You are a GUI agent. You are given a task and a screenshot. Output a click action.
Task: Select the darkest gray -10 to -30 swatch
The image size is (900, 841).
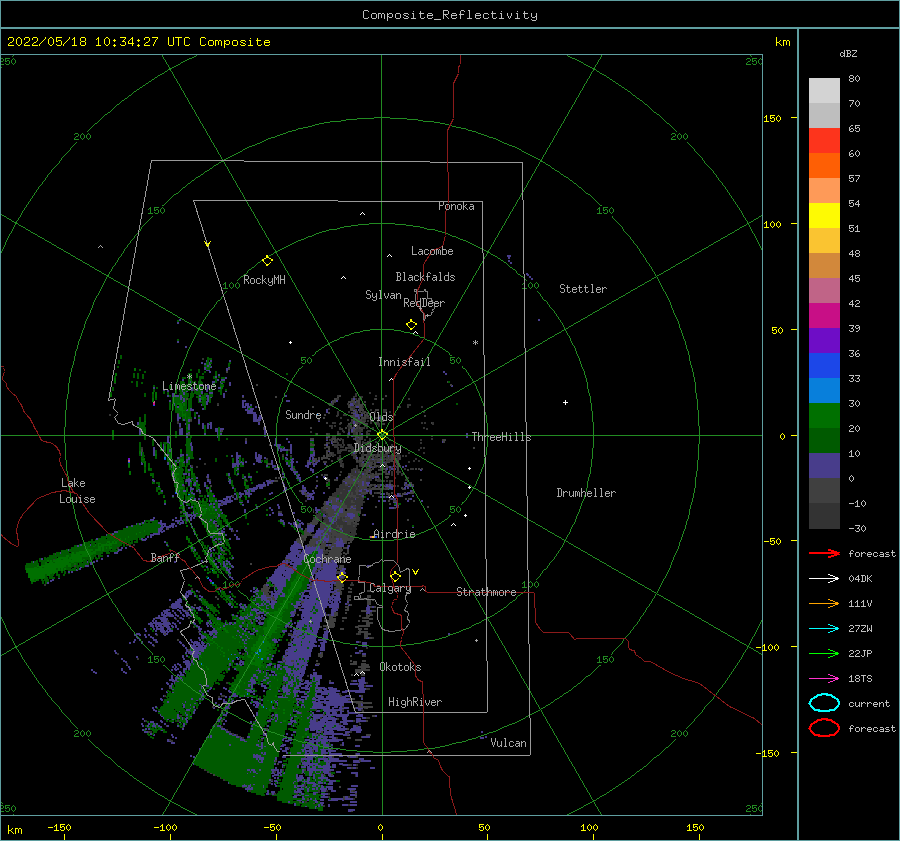[824, 516]
